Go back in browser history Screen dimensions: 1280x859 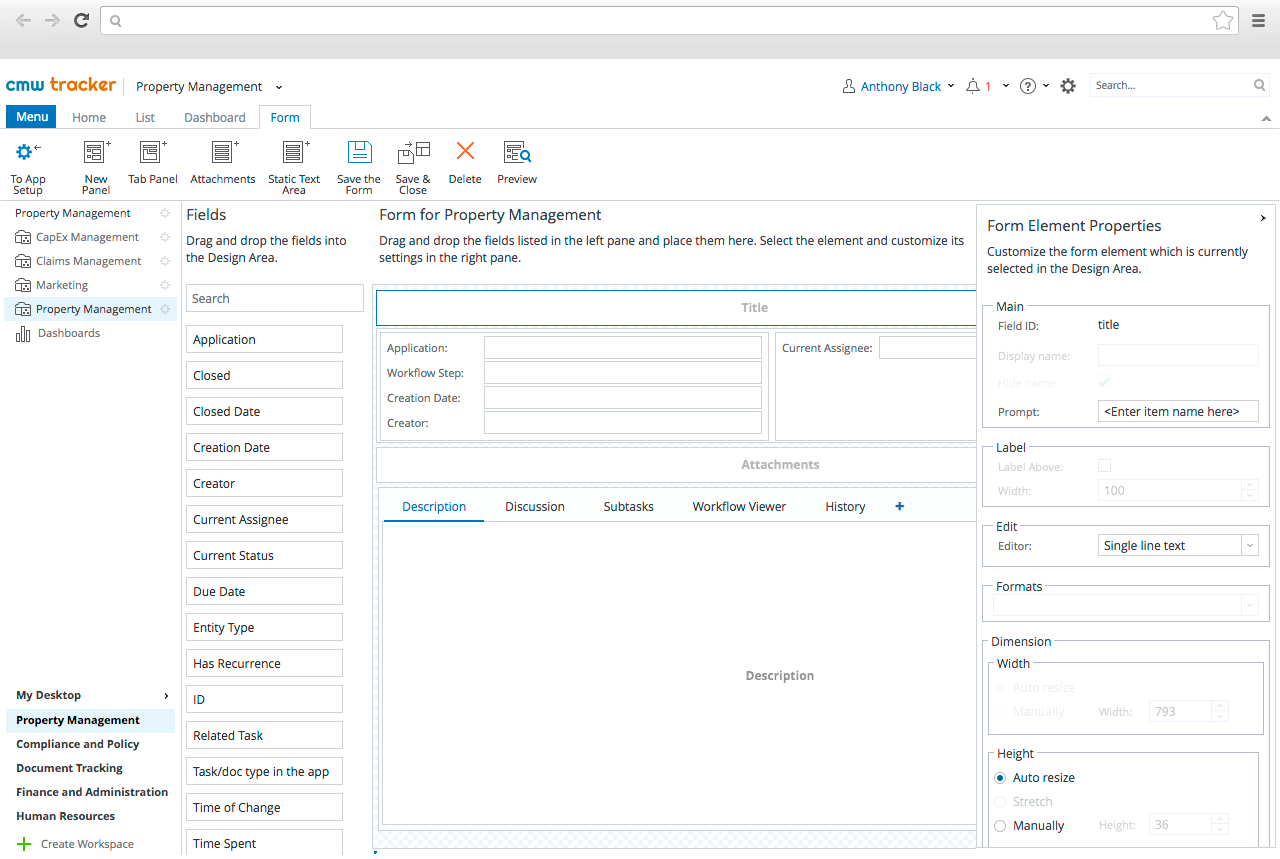tap(23, 20)
